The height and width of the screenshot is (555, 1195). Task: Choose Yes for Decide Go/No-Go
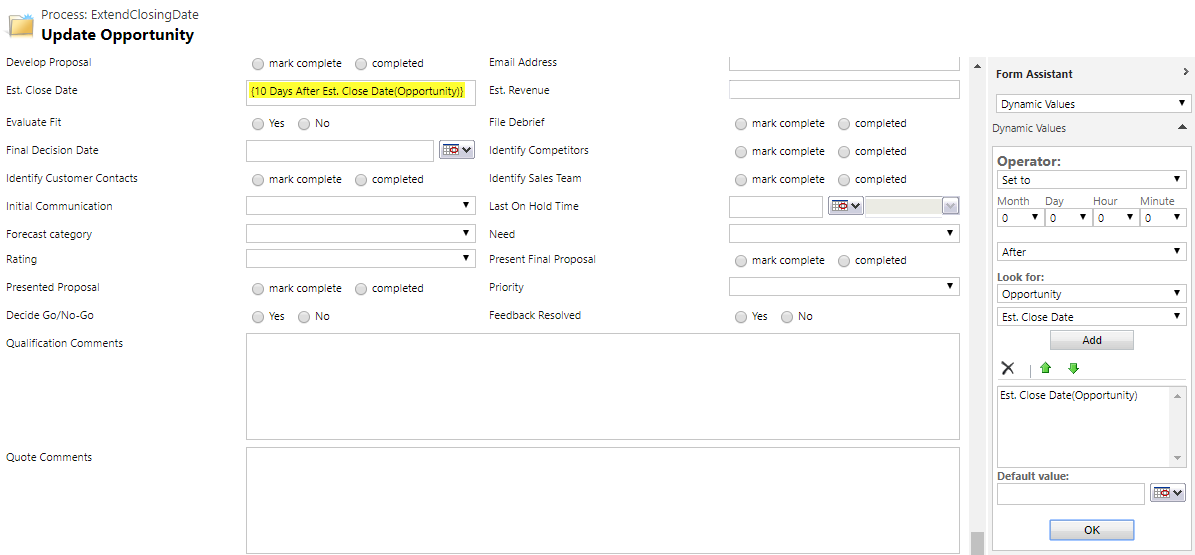258,316
